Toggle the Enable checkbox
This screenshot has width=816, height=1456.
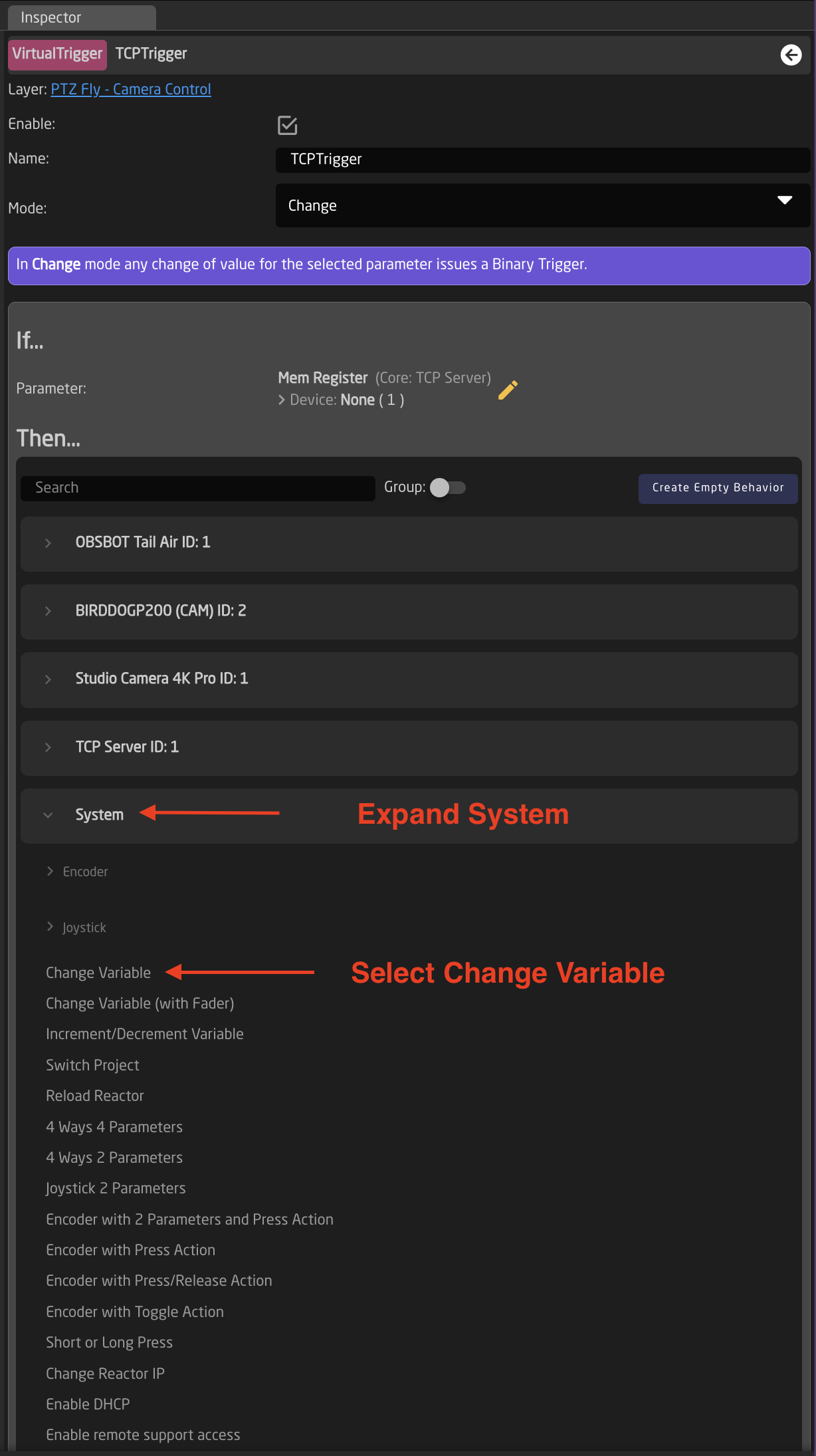click(x=287, y=125)
